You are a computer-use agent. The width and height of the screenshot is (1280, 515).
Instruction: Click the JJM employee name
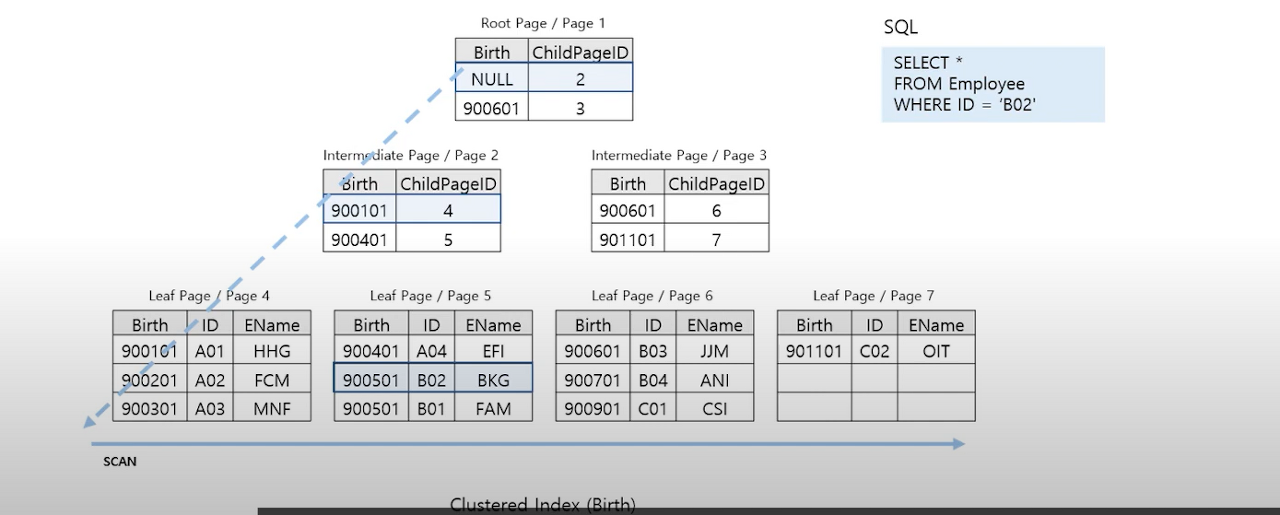(715, 351)
